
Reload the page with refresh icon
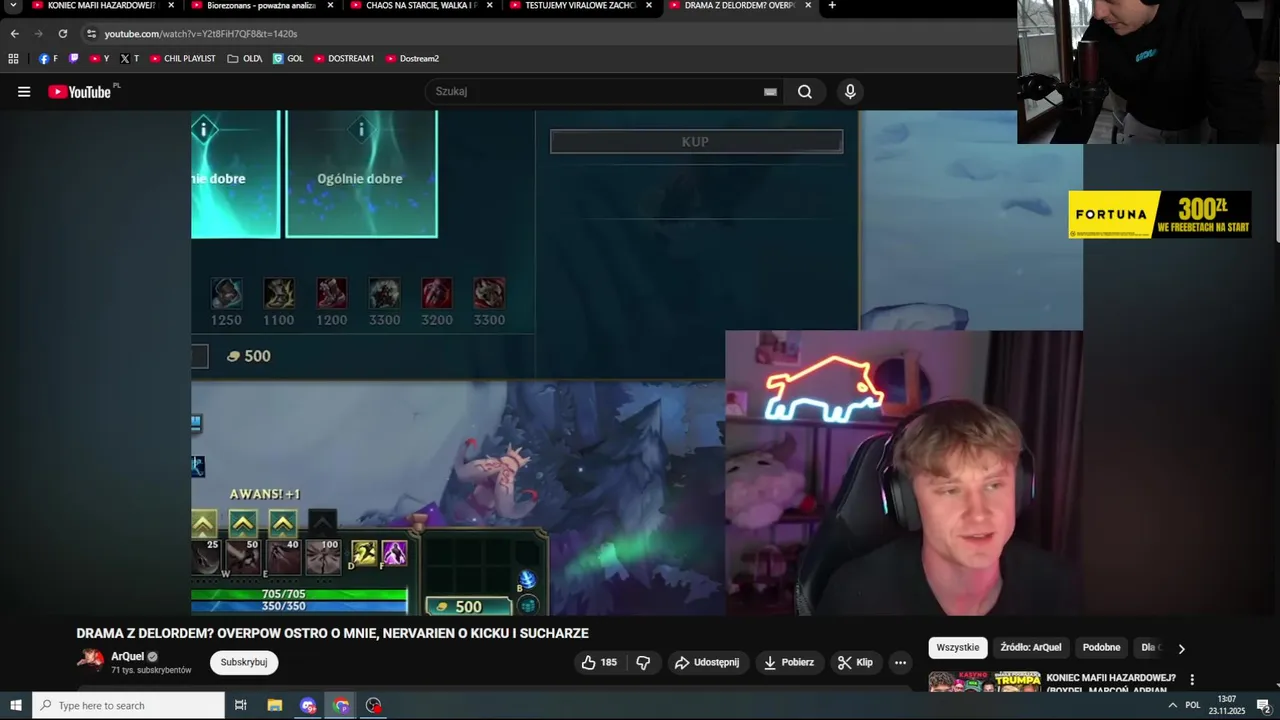[62, 33]
